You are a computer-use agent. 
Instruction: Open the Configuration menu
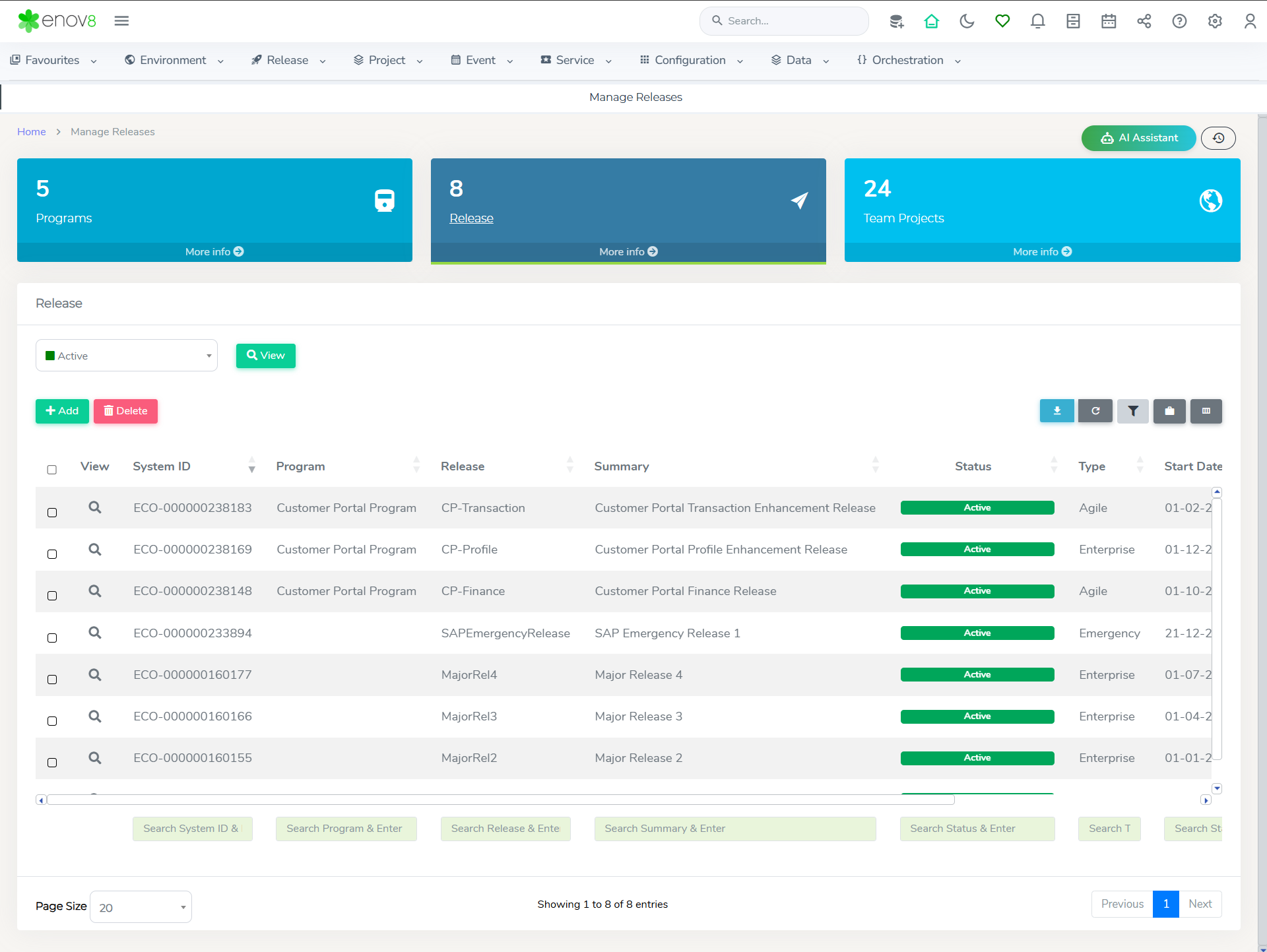(x=691, y=60)
